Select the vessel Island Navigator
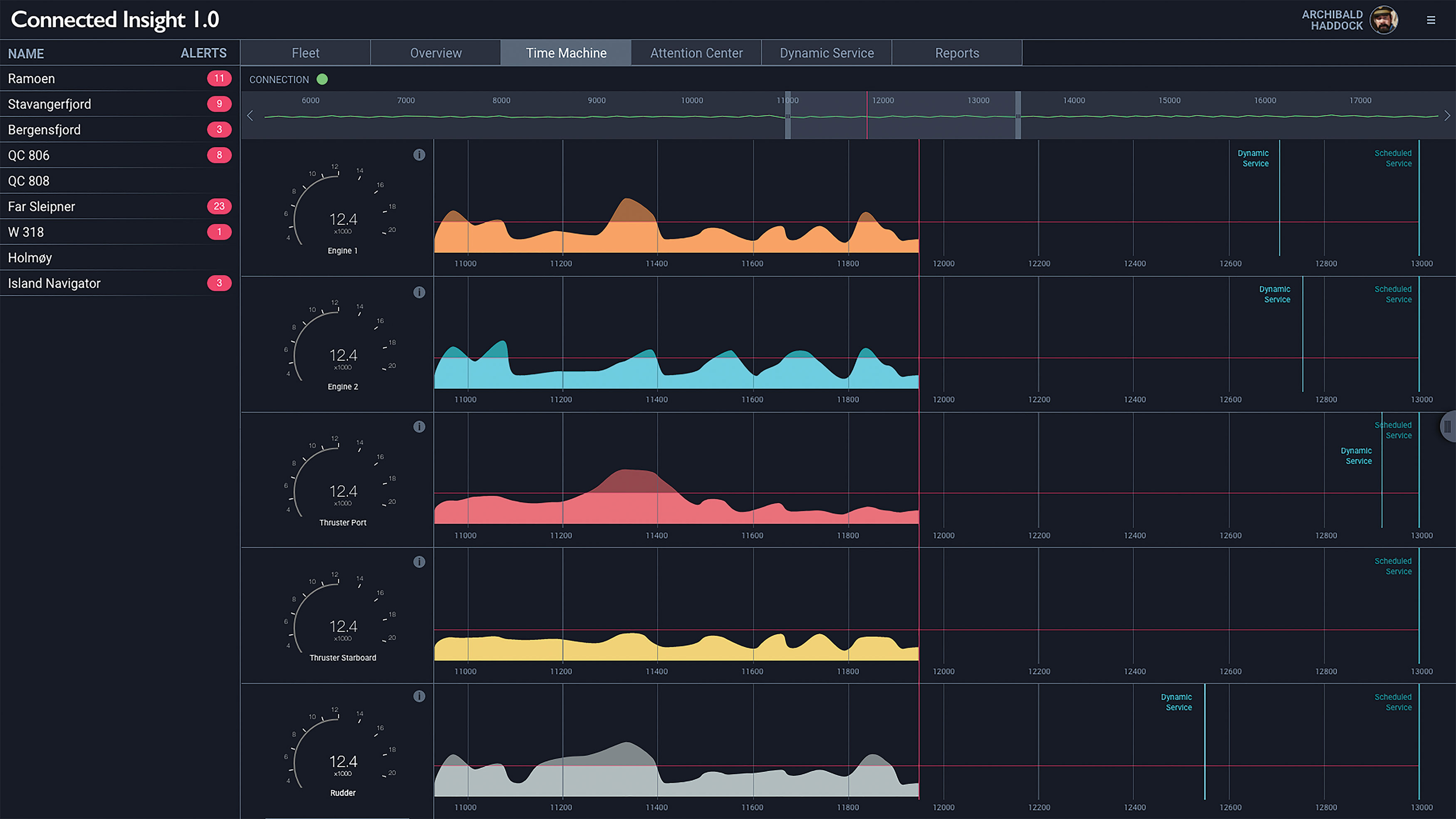This screenshot has height=819, width=1456. click(54, 283)
